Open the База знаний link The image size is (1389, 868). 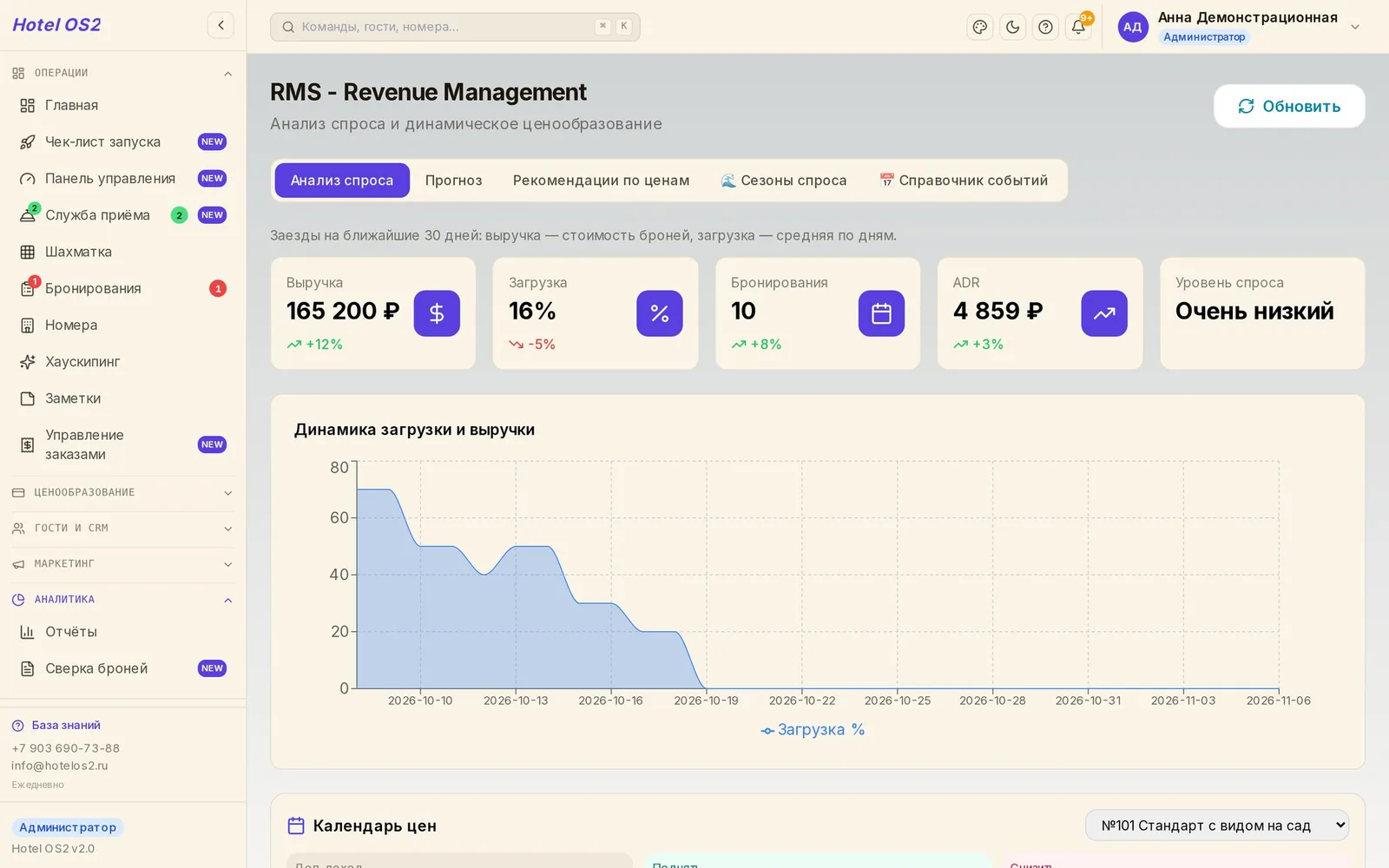click(56, 726)
